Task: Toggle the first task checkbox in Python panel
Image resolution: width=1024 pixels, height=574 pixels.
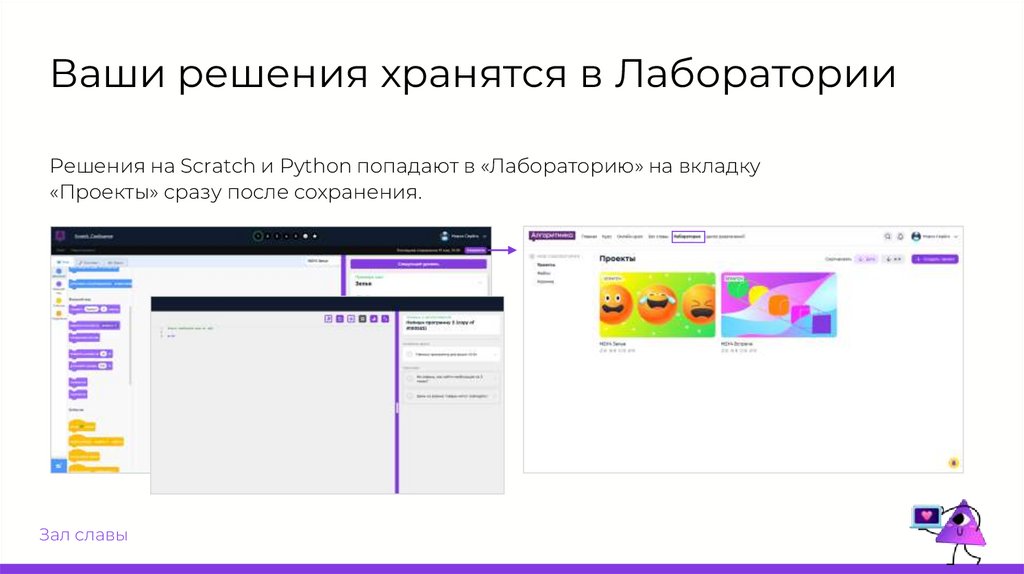Action: click(410, 354)
